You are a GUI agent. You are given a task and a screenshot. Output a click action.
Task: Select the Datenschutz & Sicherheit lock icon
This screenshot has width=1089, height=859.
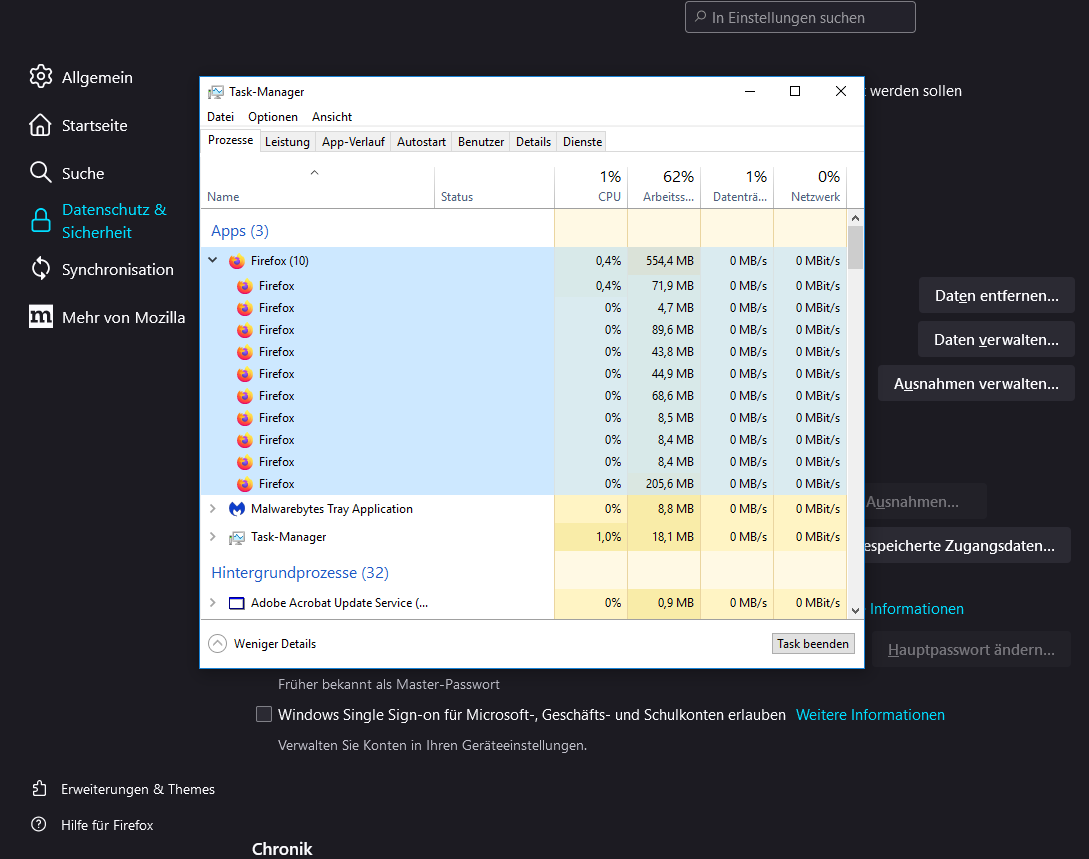tap(40, 221)
